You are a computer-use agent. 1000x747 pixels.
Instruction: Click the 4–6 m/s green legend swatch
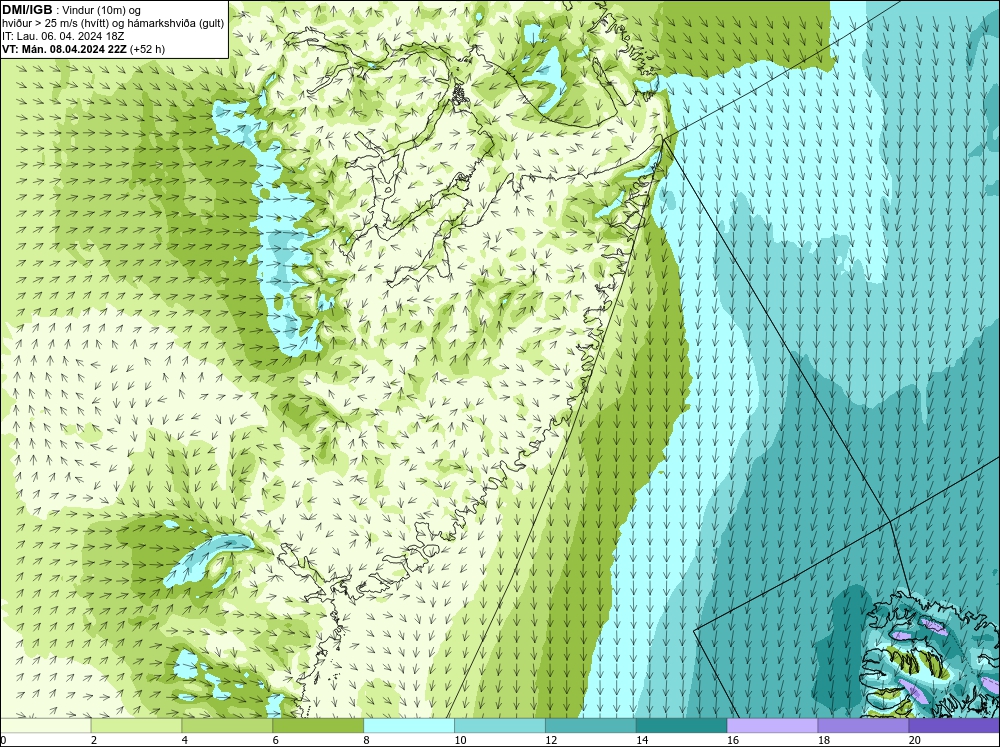pos(227,726)
